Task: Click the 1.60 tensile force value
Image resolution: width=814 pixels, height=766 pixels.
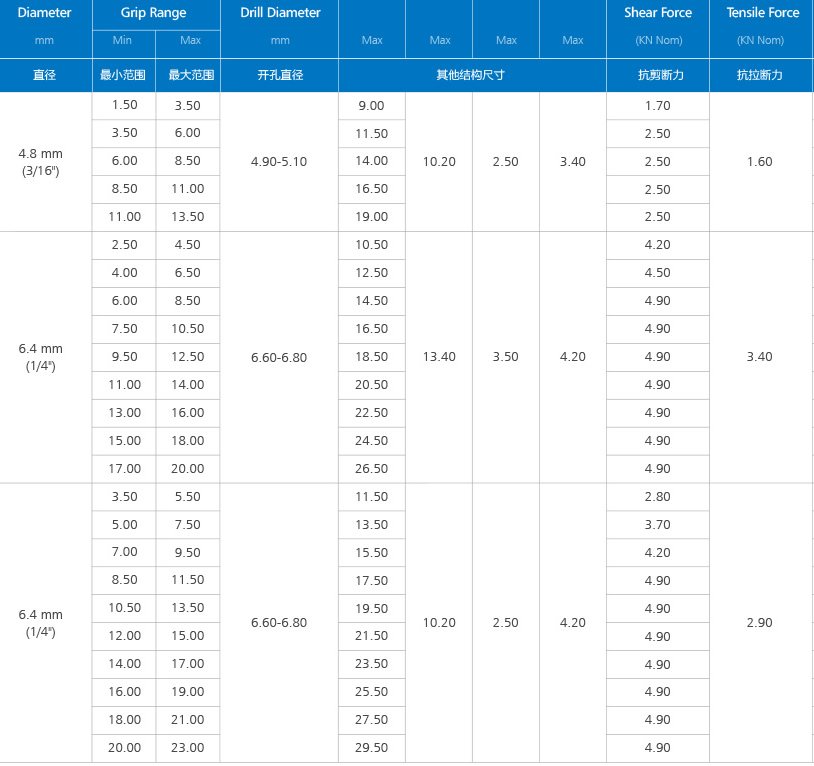Action: click(760, 161)
